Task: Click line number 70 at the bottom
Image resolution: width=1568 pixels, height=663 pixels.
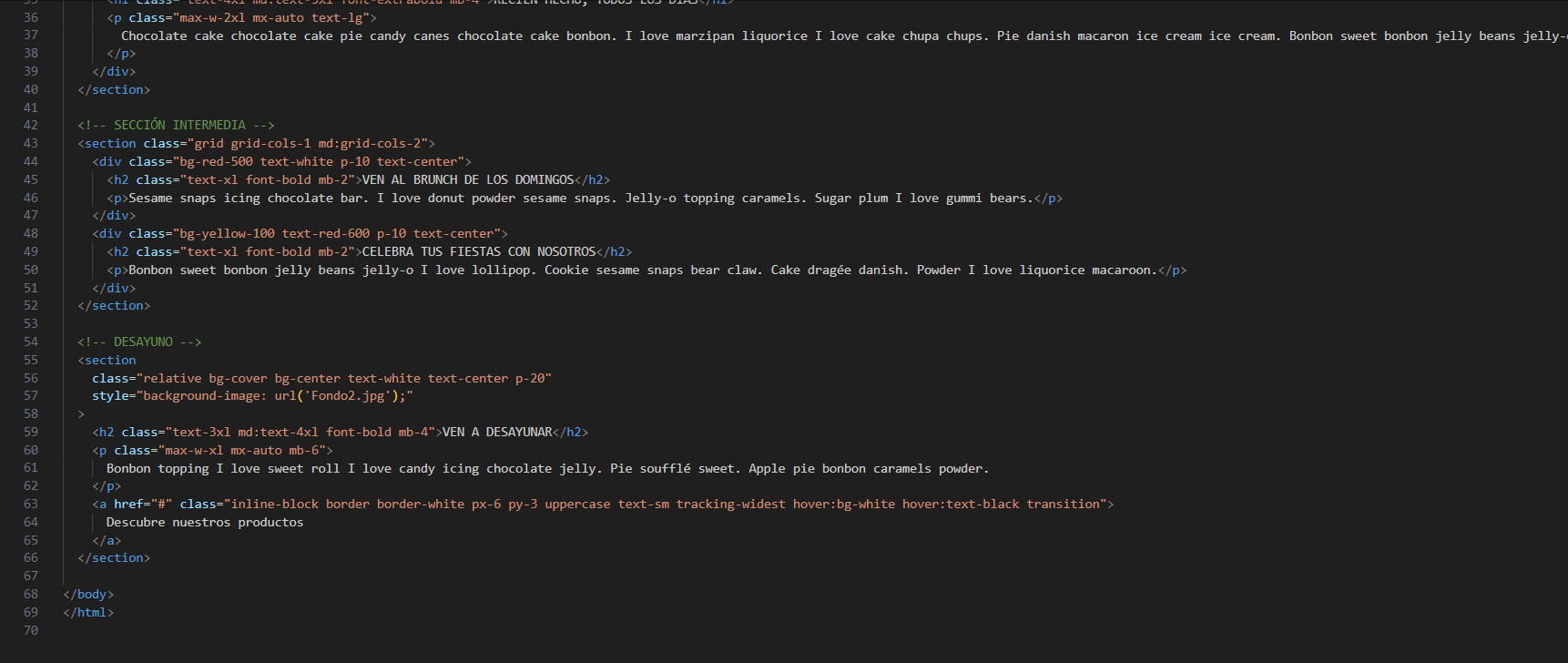Action: (31, 630)
